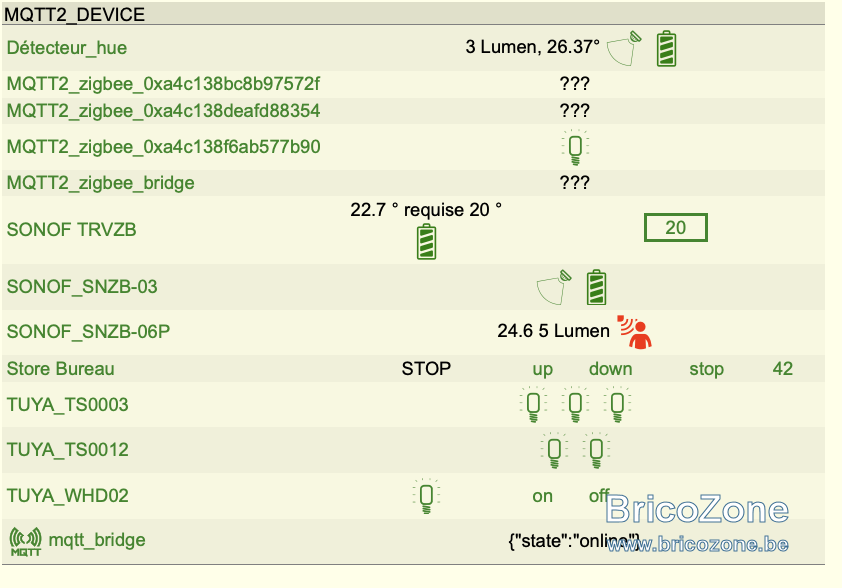
Task: Toggle the first TUYA_TS0003 bulb
Action: [533, 404]
